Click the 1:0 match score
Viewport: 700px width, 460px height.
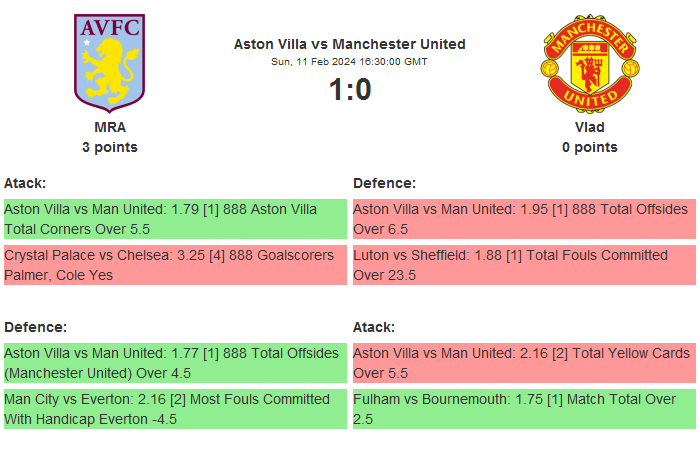tap(349, 90)
